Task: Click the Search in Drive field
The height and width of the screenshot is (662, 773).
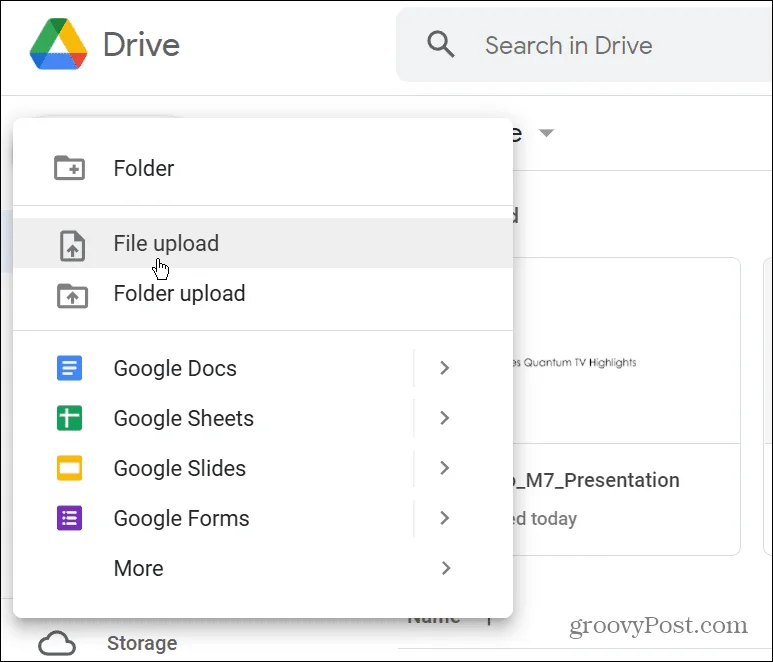Action: (x=585, y=44)
